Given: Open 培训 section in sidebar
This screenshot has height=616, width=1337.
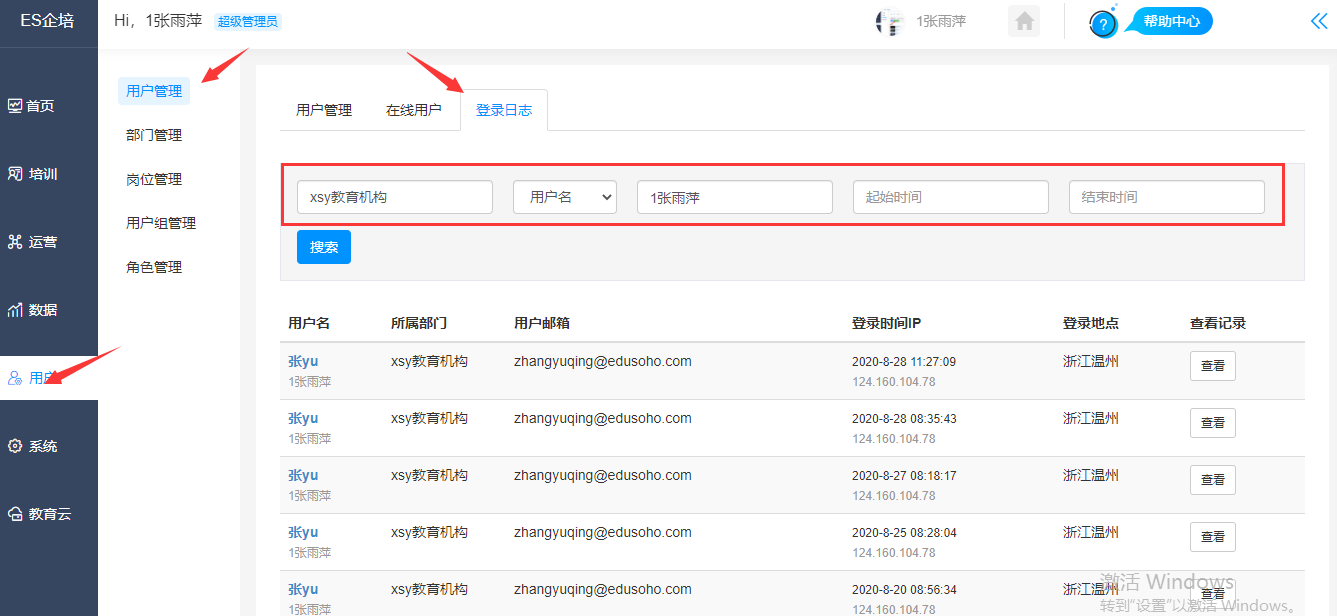Looking at the screenshot, I should point(42,174).
